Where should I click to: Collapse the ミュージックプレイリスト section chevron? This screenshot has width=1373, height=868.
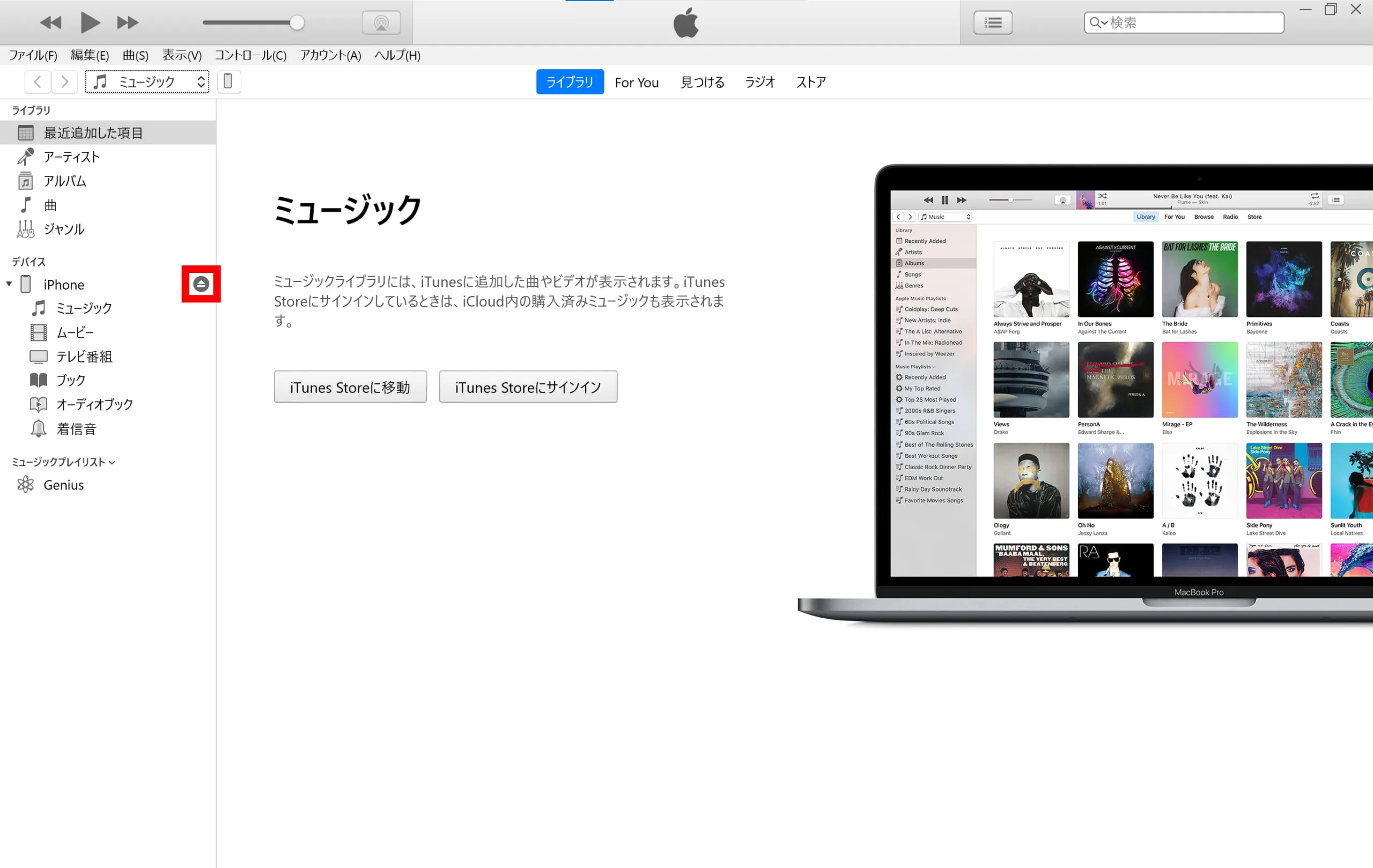point(112,463)
